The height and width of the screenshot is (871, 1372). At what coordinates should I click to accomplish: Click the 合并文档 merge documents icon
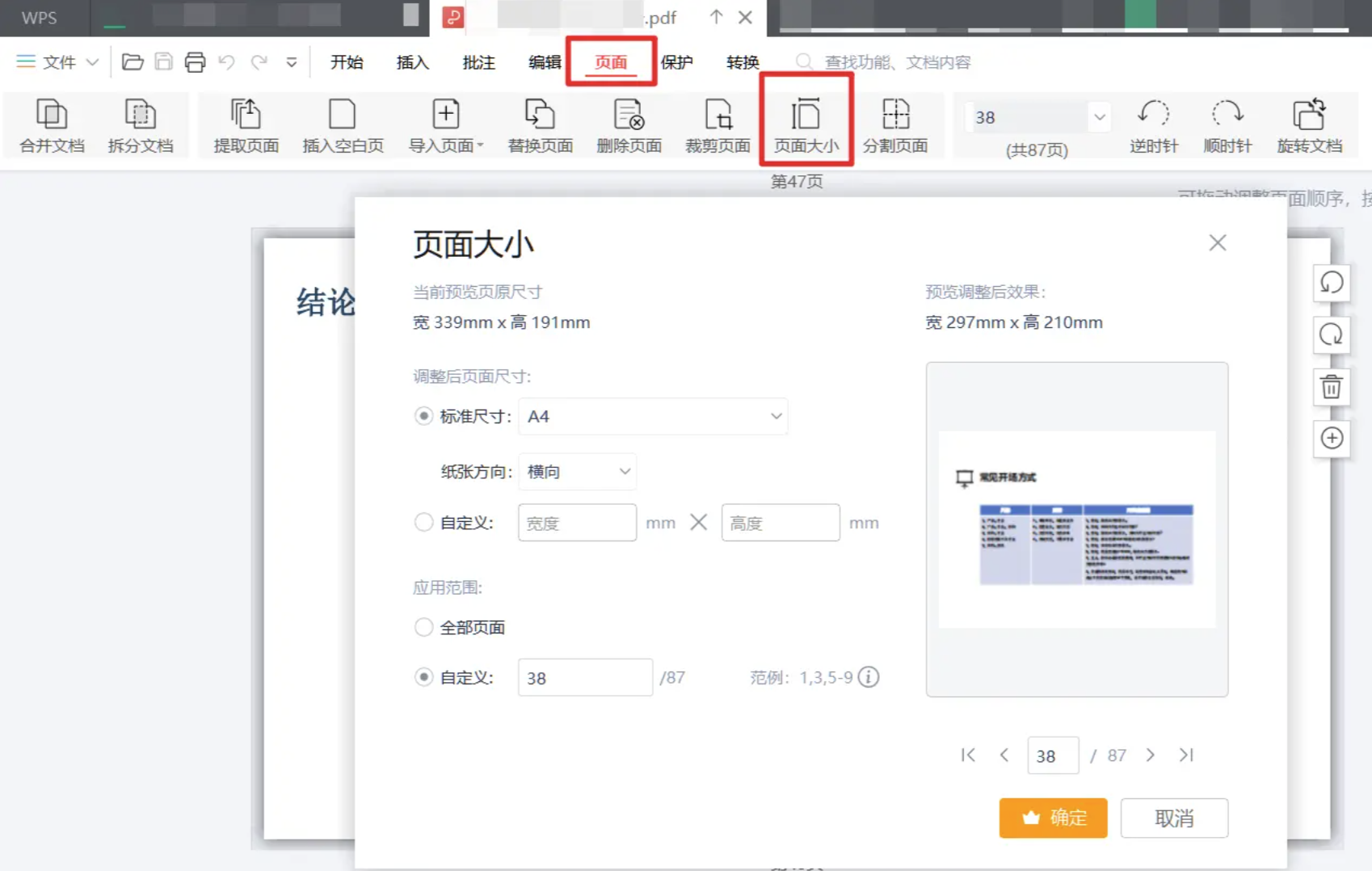click(x=52, y=125)
